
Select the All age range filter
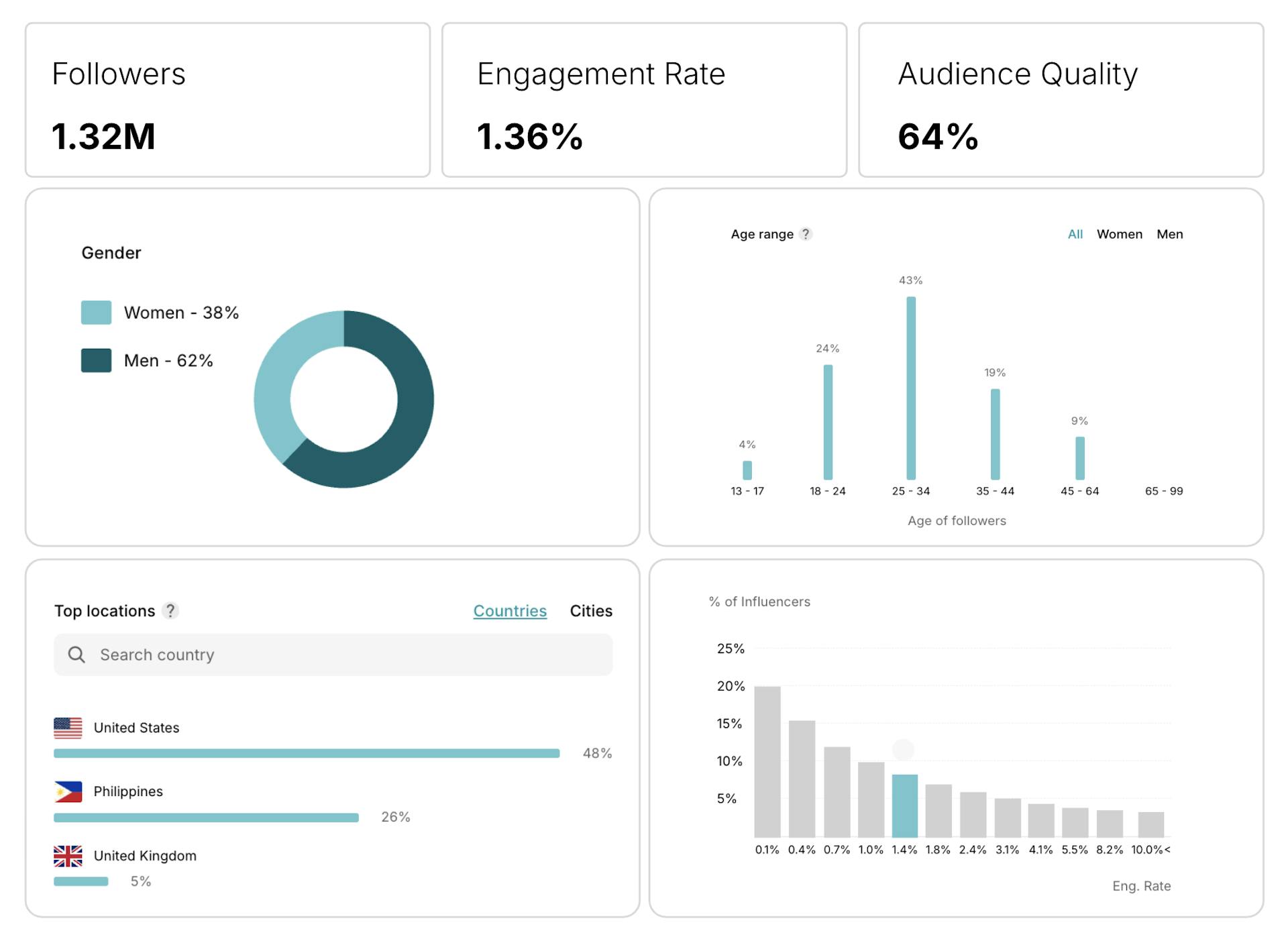pos(1075,234)
